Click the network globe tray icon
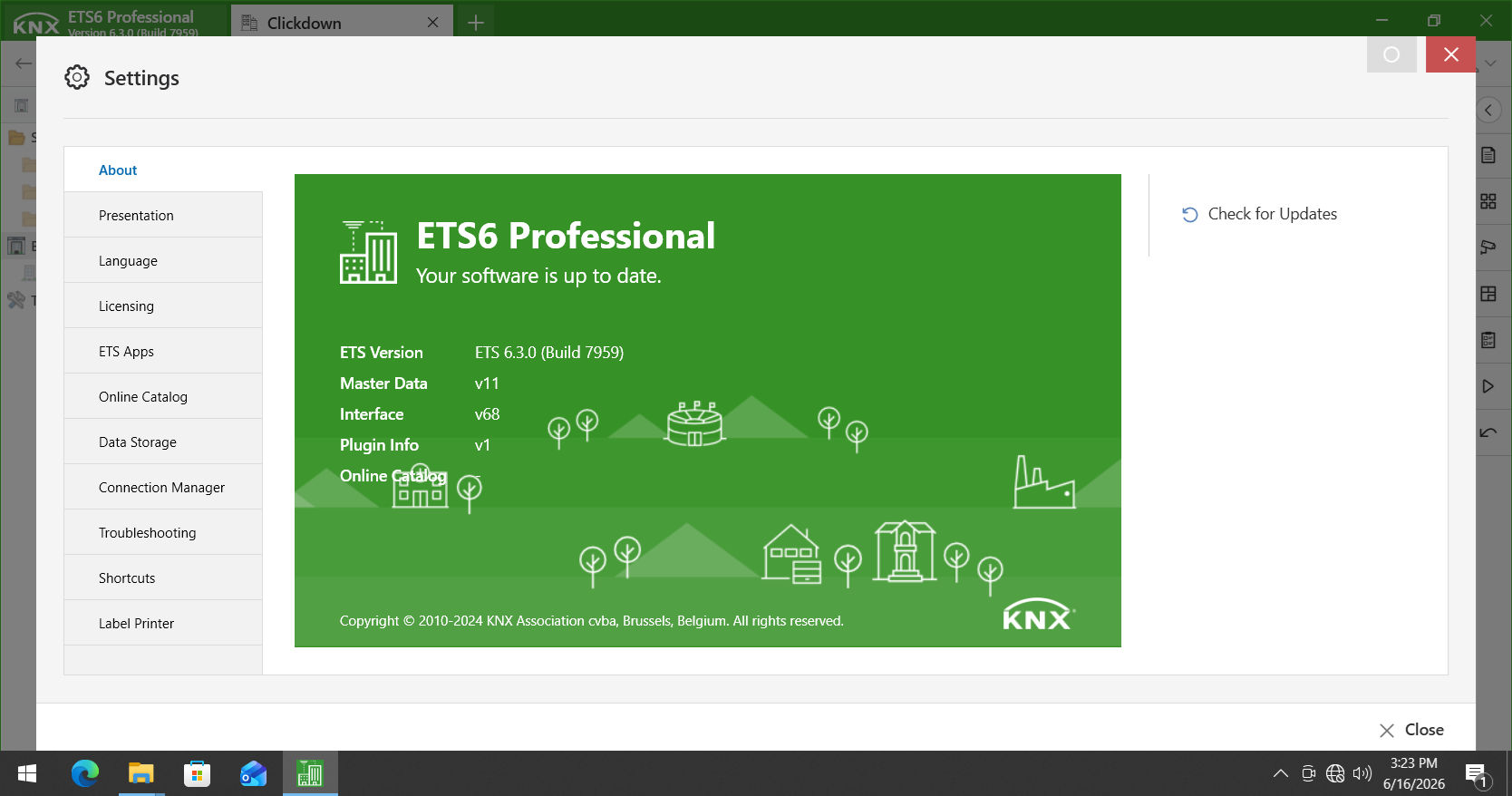The width and height of the screenshot is (1512, 796). pyautogui.click(x=1335, y=773)
